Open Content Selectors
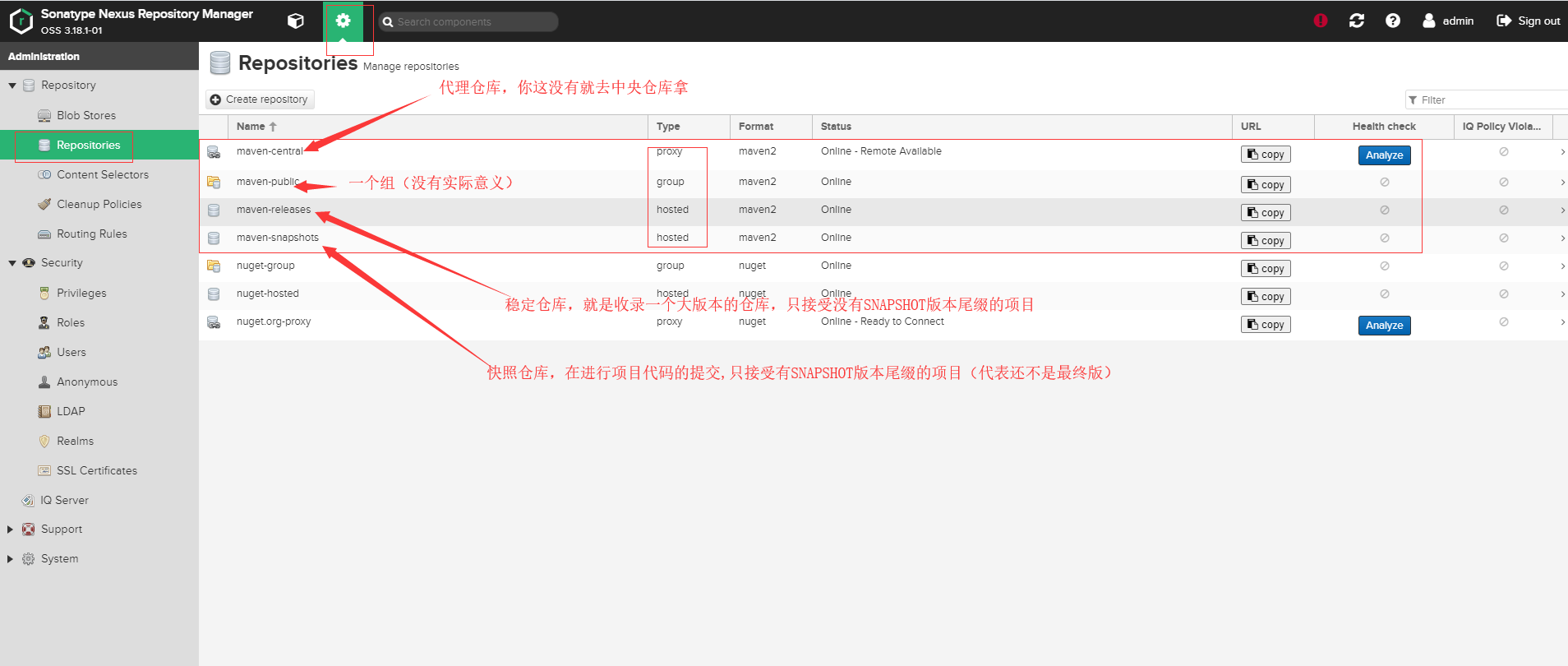The width and height of the screenshot is (1568, 666). click(103, 174)
